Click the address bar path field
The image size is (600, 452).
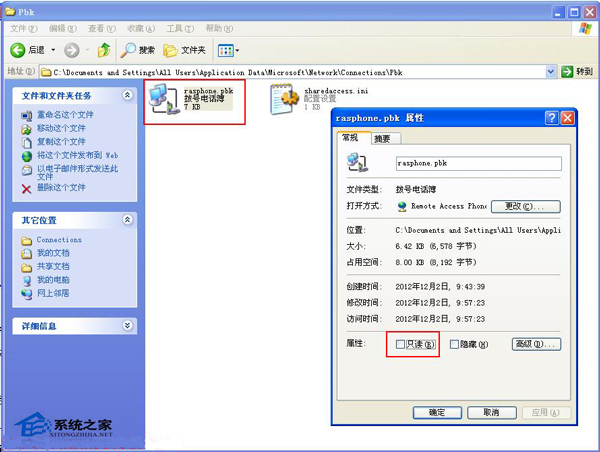coord(293,72)
